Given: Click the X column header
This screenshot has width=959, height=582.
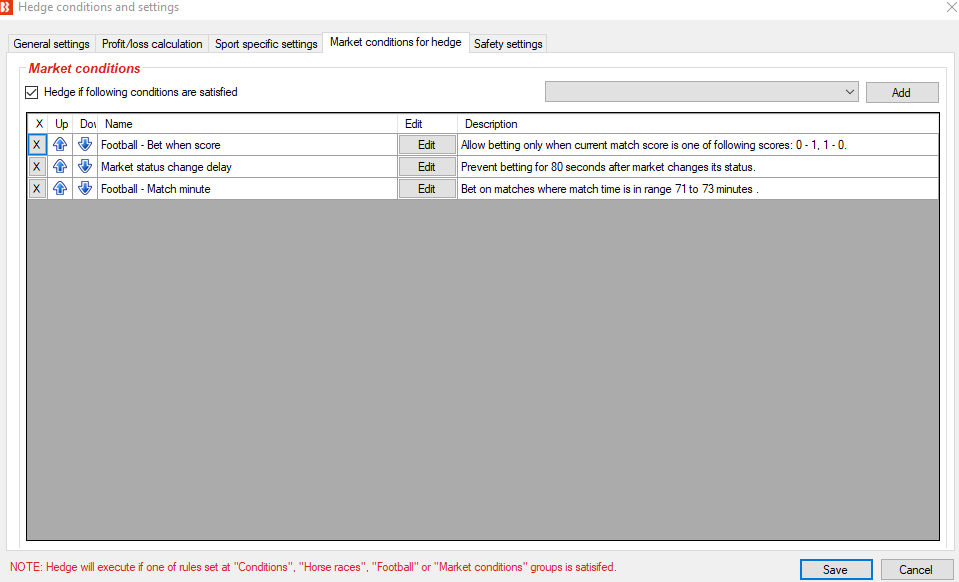Looking at the screenshot, I should pos(38,123).
